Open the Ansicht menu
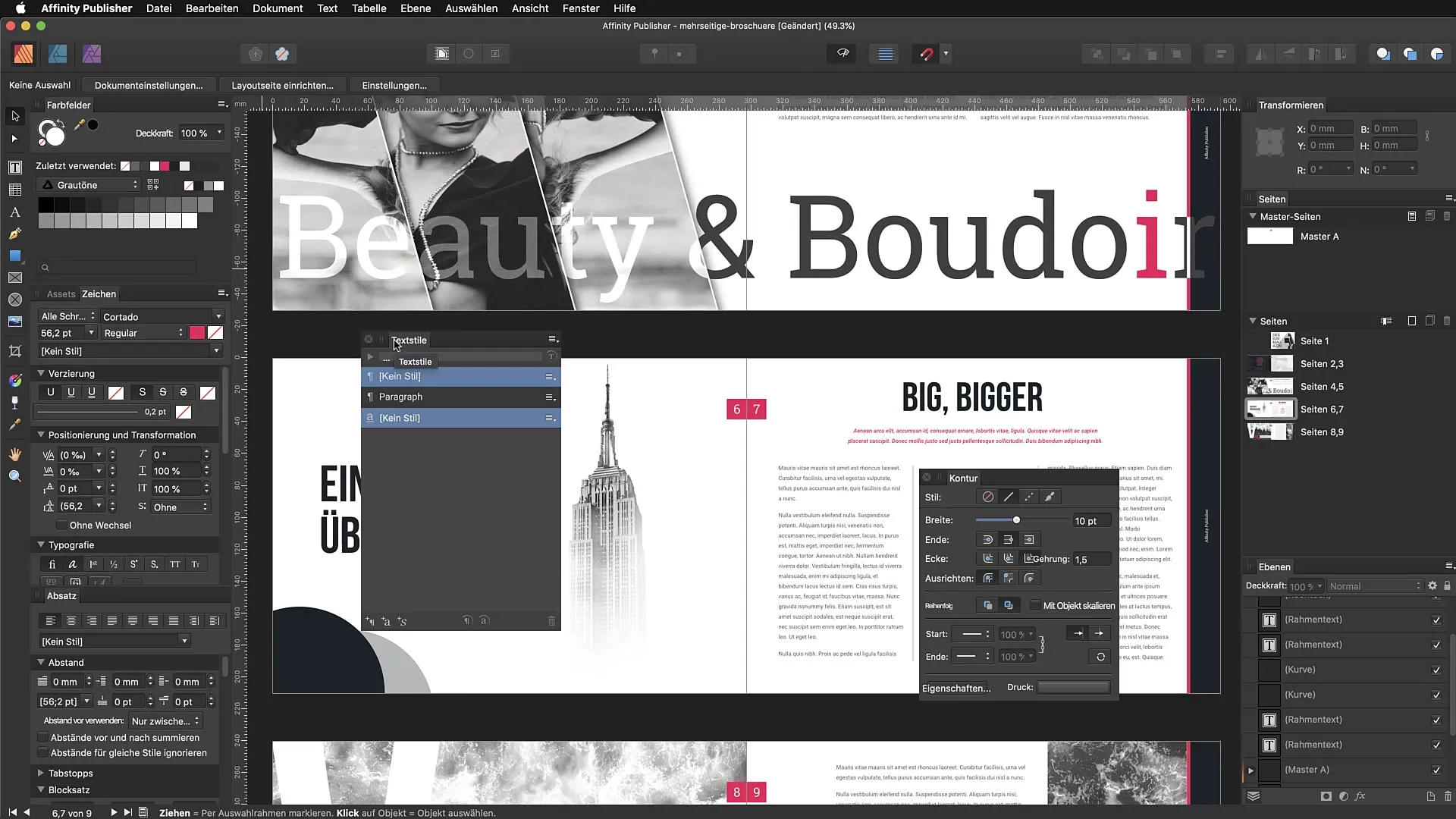 click(x=530, y=8)
